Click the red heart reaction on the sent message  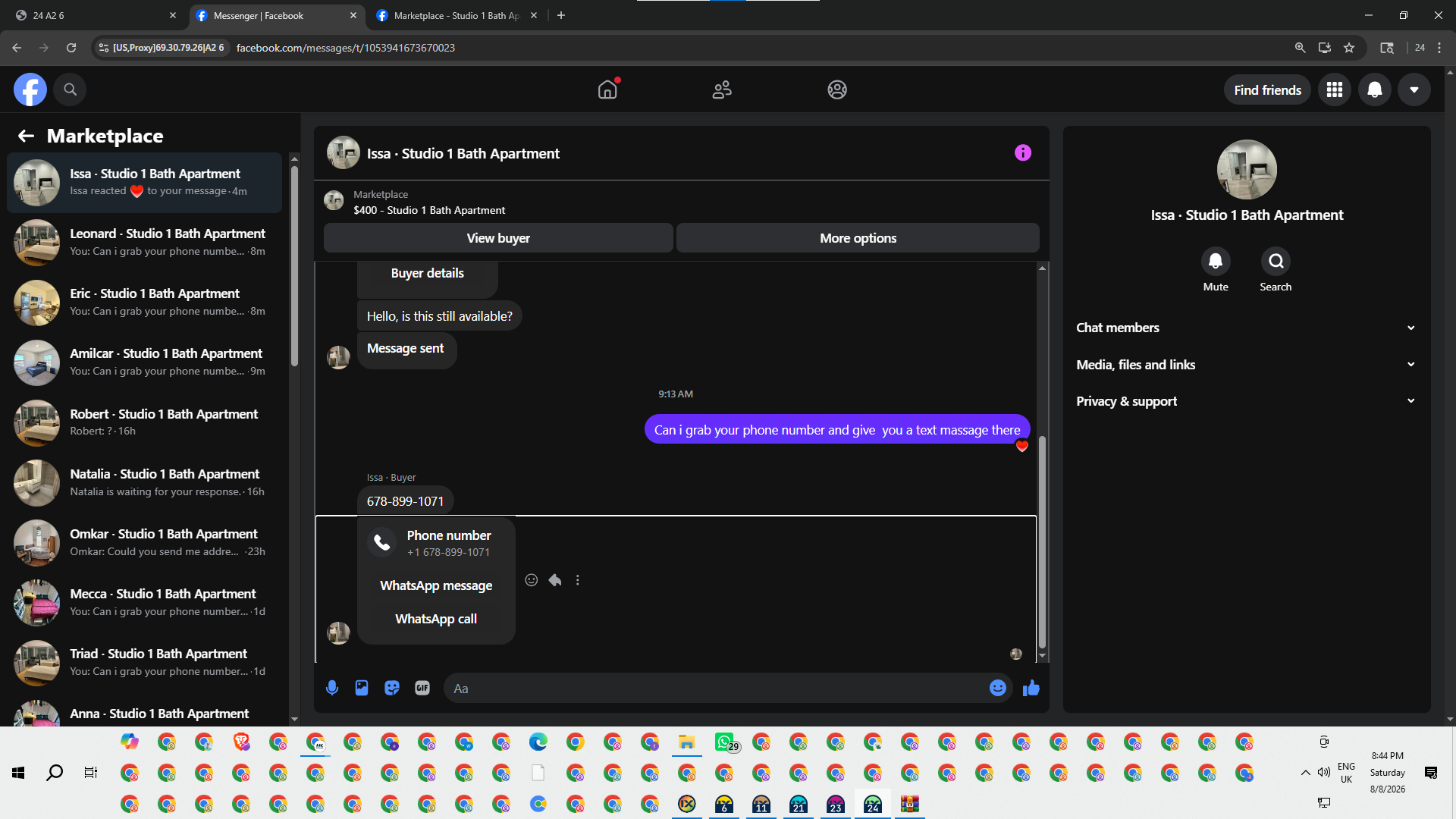[1022, 446]
